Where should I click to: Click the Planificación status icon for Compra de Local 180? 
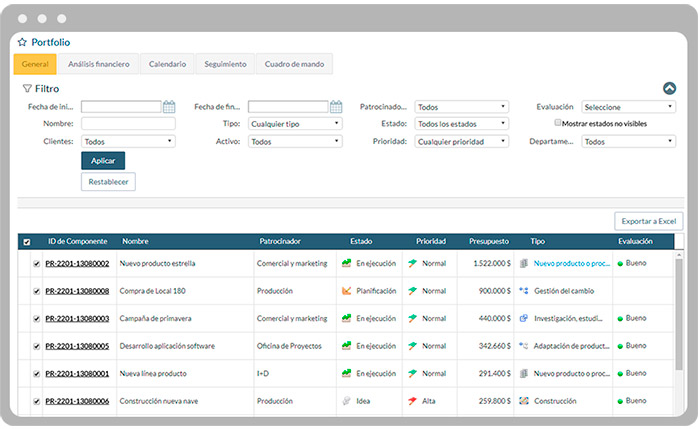pos(347,291)
